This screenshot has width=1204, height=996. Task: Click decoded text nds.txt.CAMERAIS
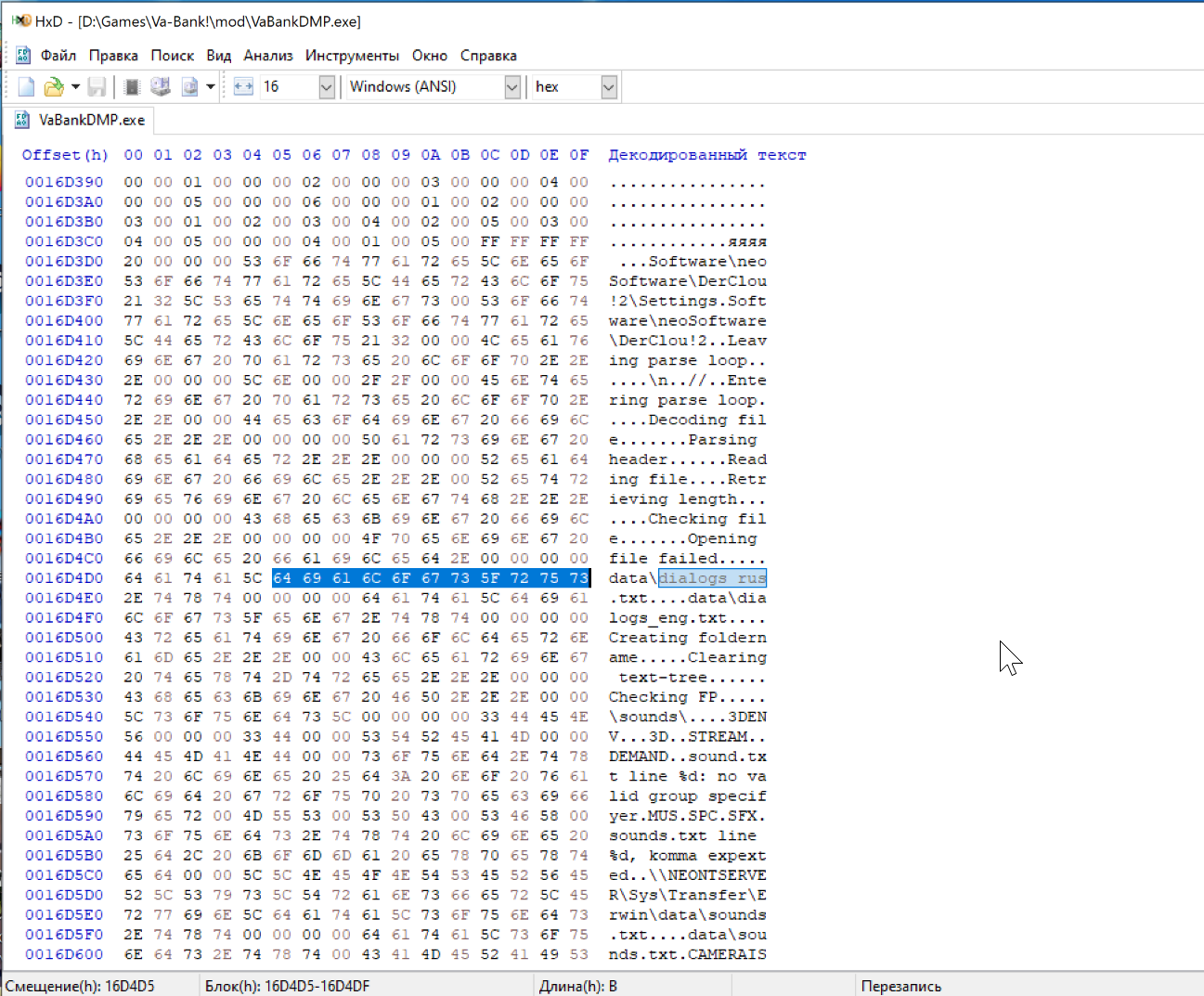click(688, 953)
